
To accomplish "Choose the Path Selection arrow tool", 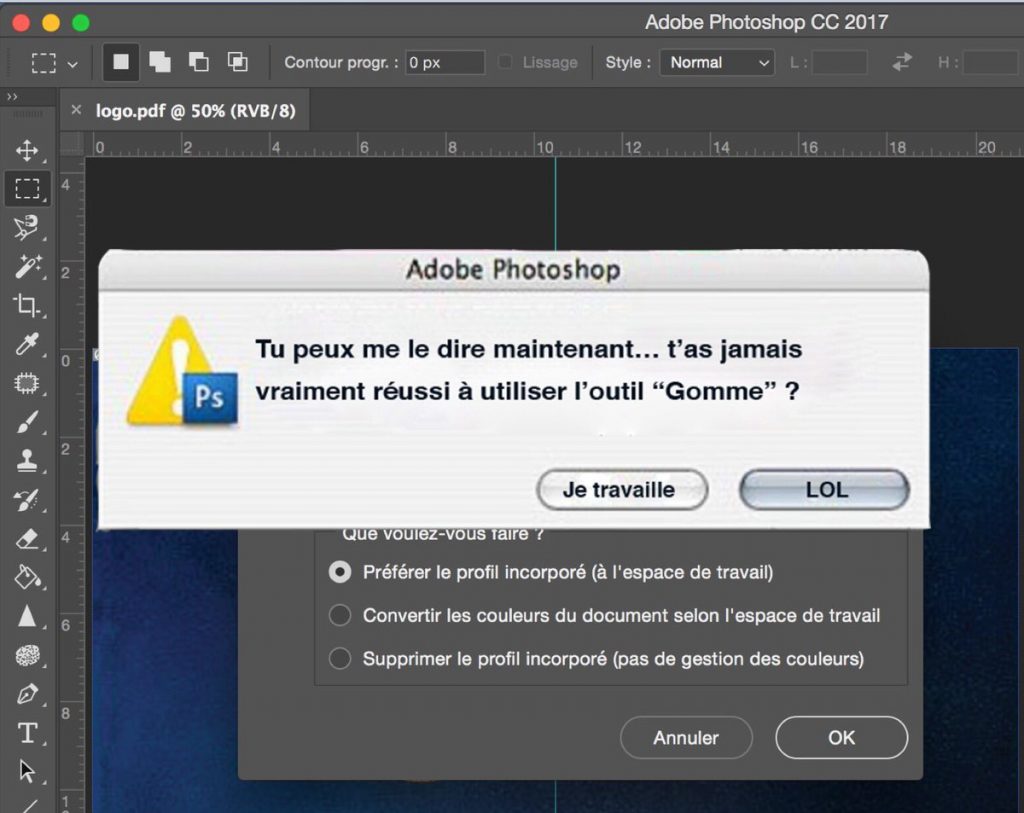I will pyautogui.click(x=27, y=771).
